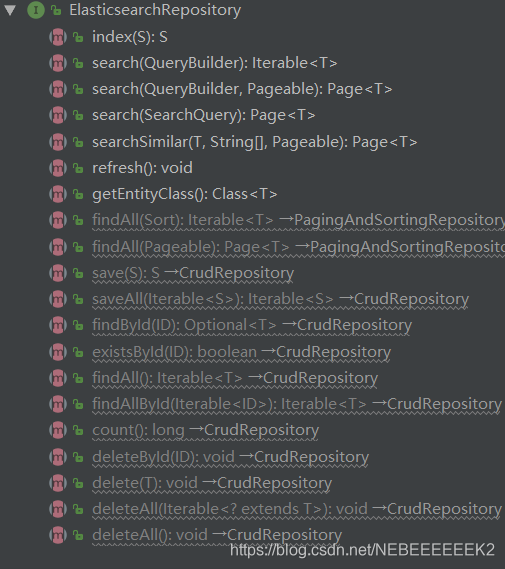Select inherited findAll(): Iterable<T> method
Screen dimensions: 505x569
point(235,378)
